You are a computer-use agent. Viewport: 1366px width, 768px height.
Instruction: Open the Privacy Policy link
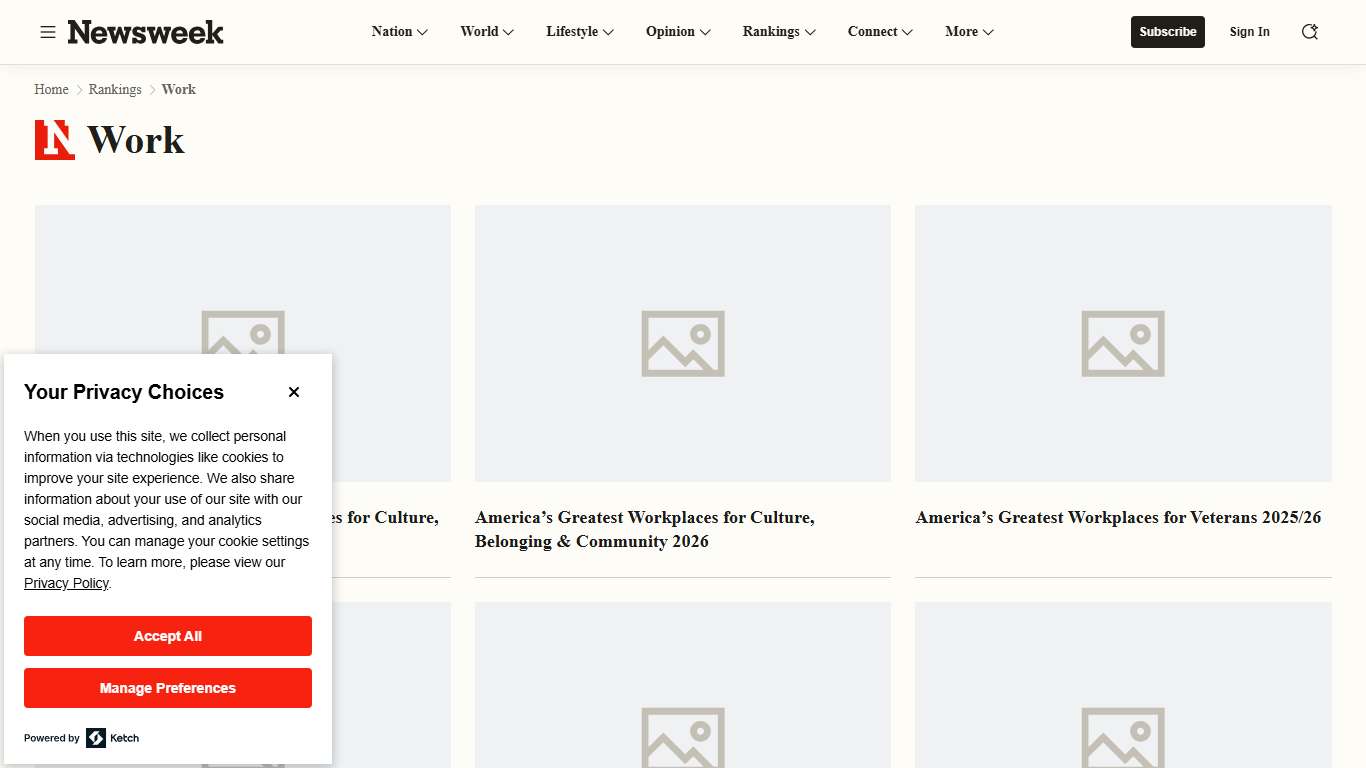[x=66, y=583]
